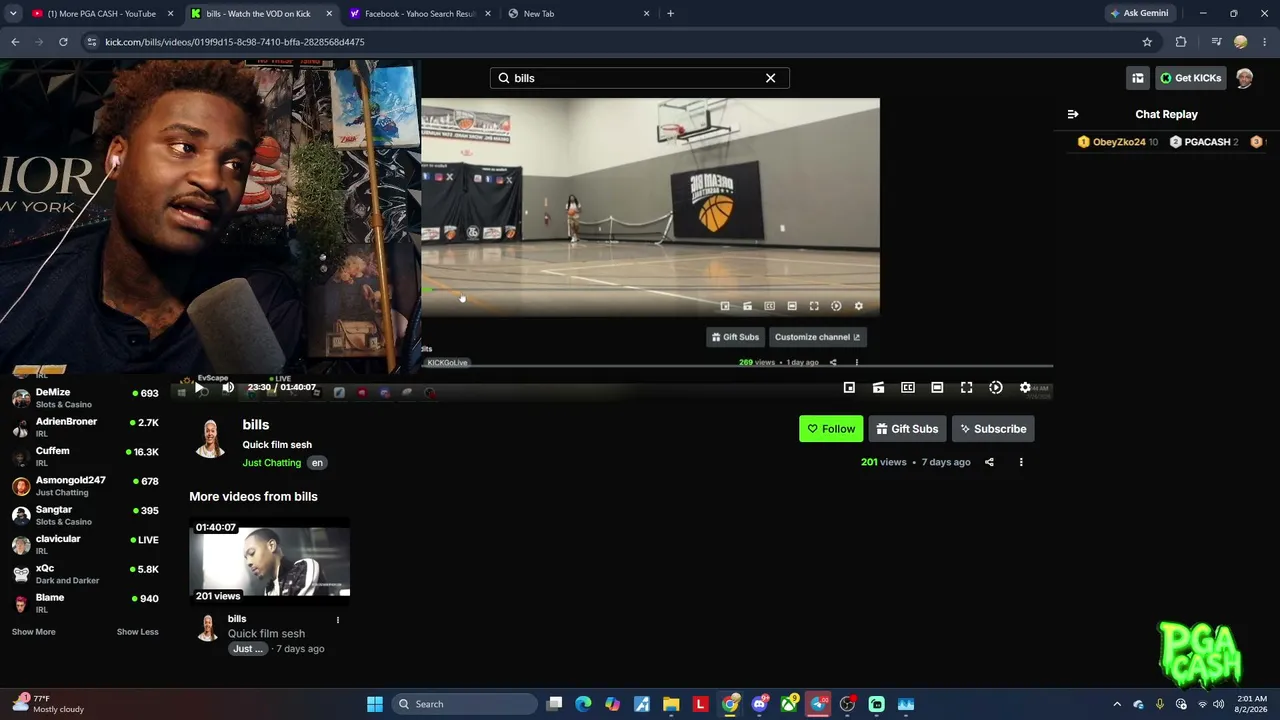Click the Ask Gemini button
1280x720 pixels.
click(x=1139, y=14)
